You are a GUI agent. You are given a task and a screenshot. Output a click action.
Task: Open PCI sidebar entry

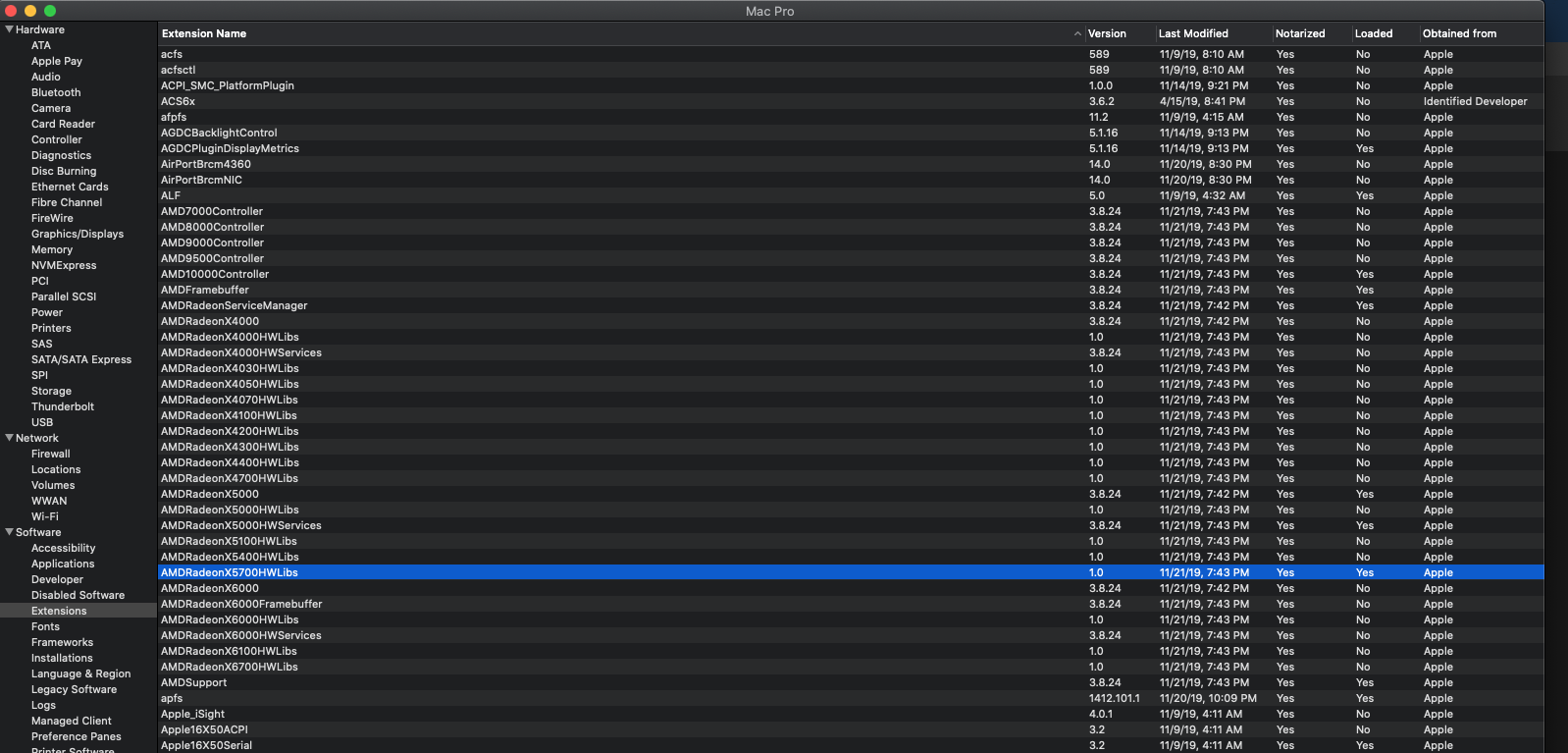[x=40, y=281]
